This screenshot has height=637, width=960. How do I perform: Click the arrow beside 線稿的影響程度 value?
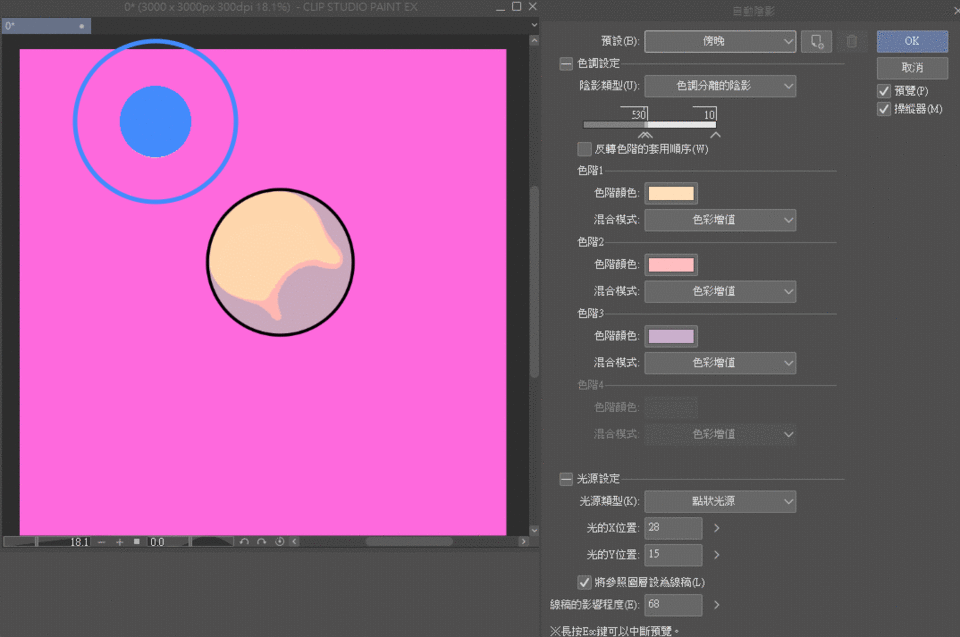point(717,605)
